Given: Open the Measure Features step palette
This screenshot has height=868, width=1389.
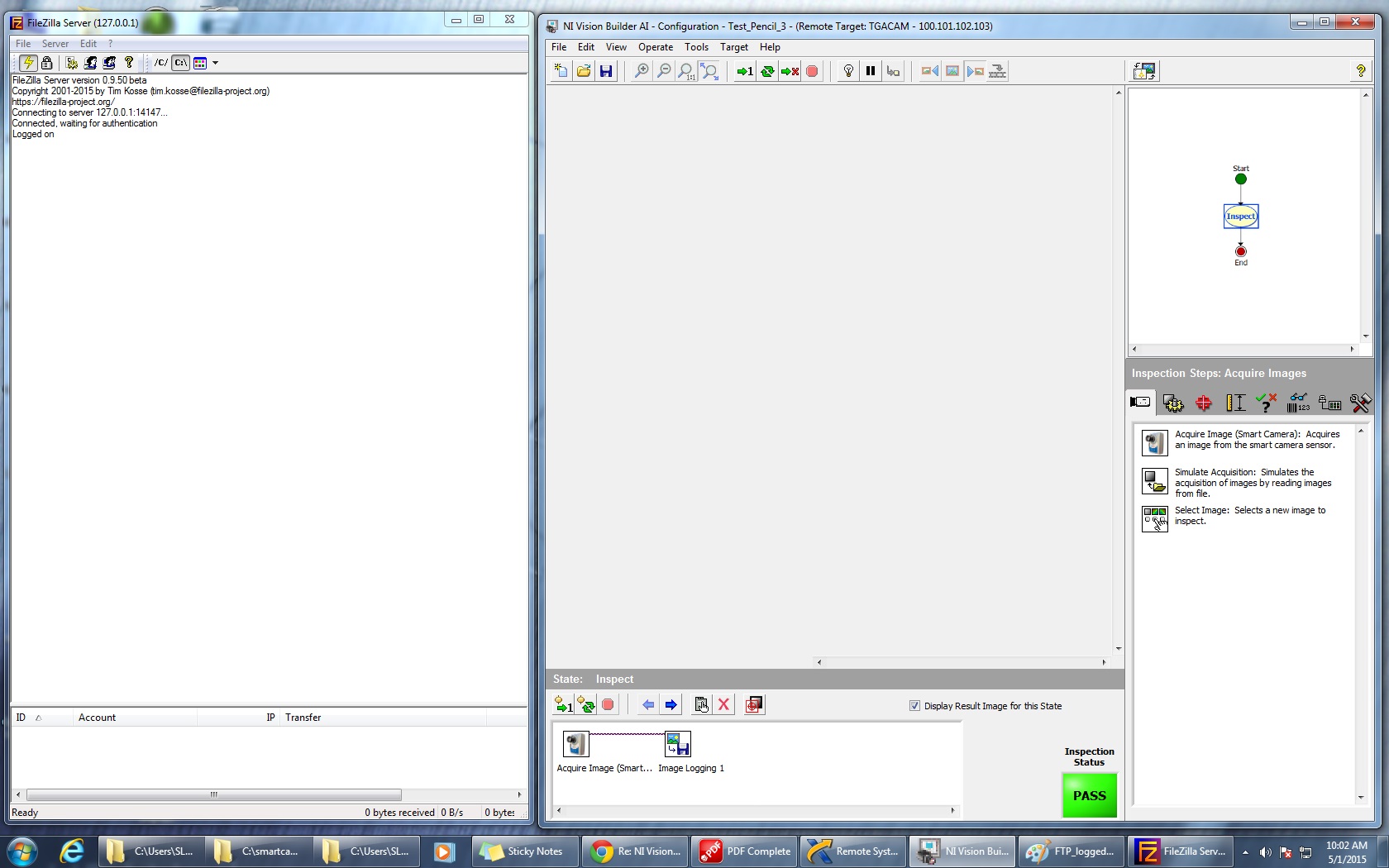Looking at the screenshot, I should point(1235,403).
